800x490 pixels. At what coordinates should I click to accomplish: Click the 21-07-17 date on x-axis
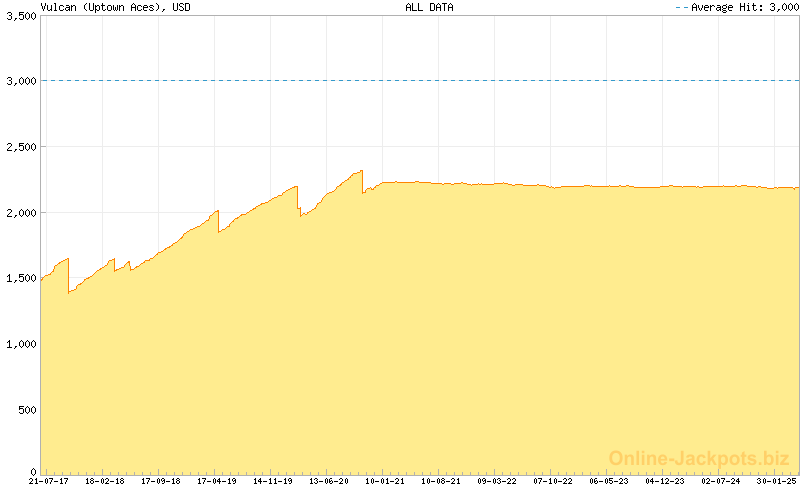click(x=49, y=482)
